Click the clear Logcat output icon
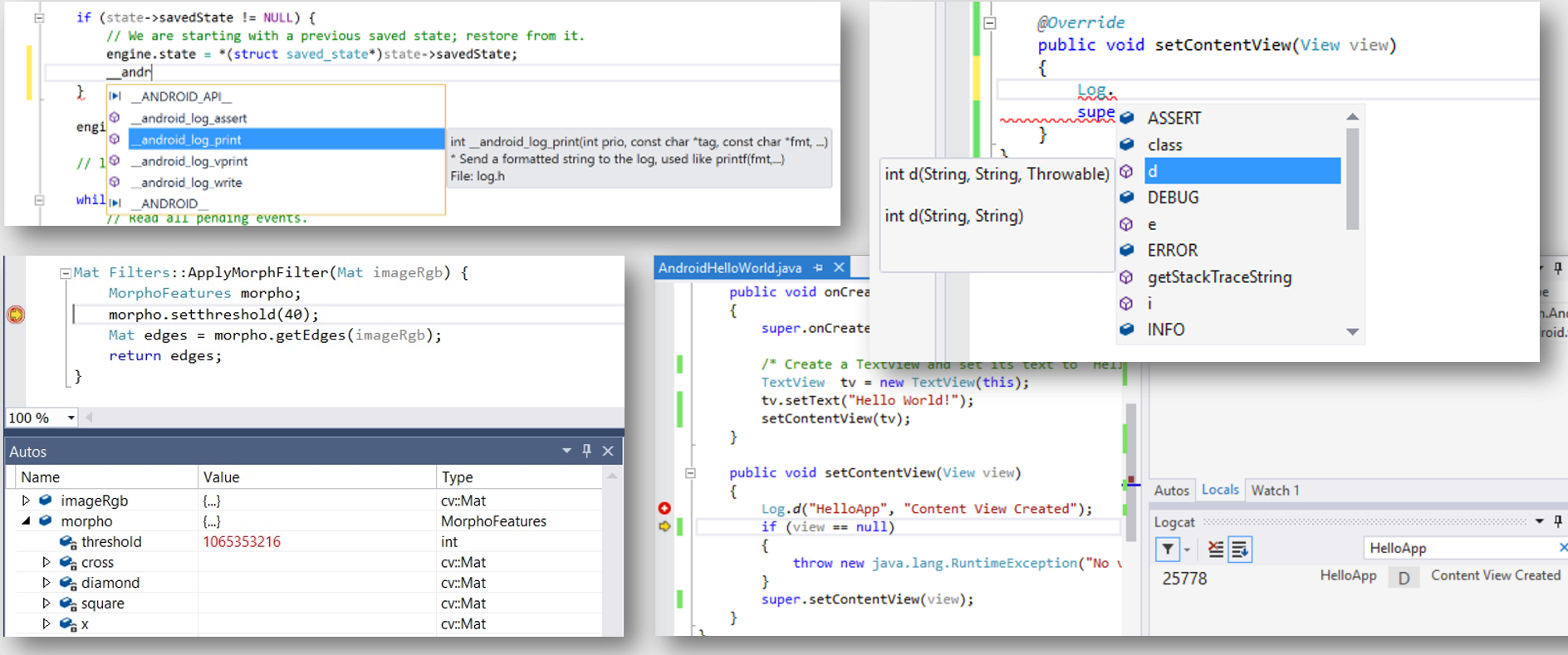 click(1216, 550)
